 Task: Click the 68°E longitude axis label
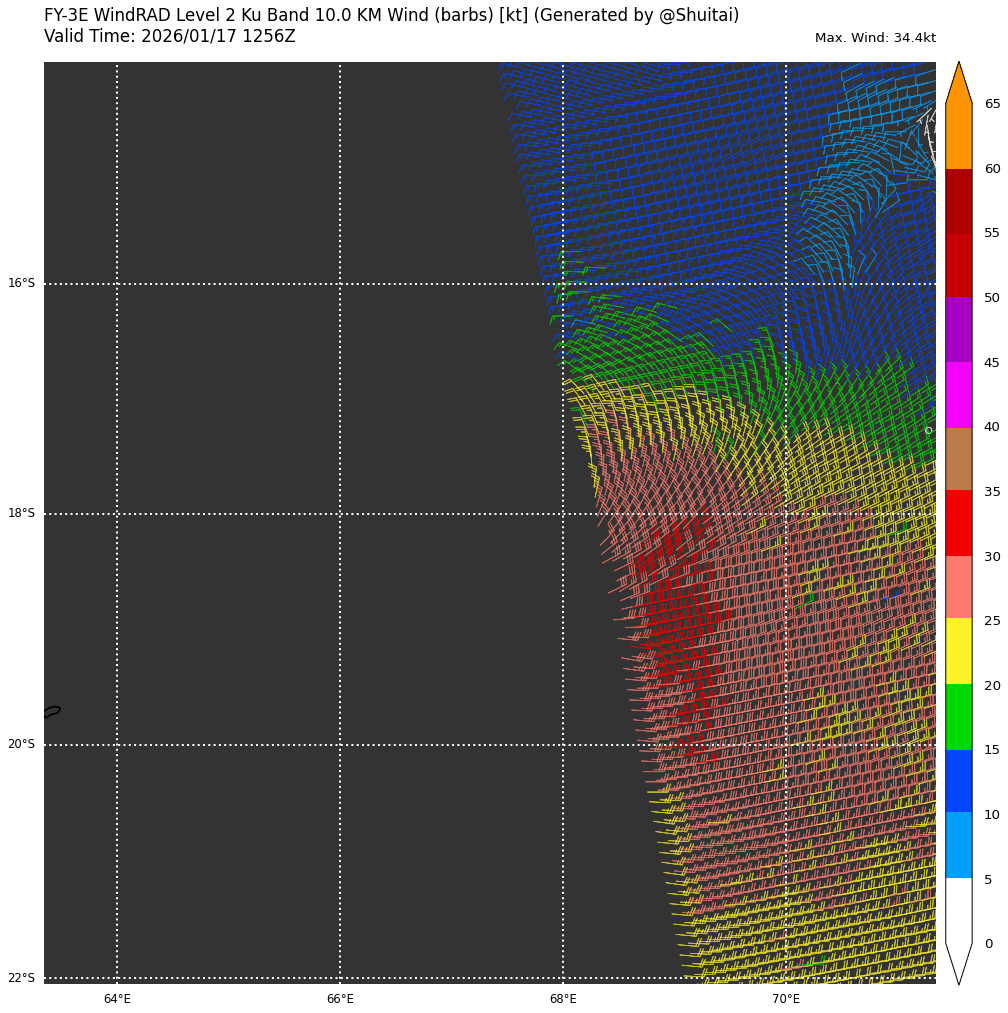pyautogui.click(x=563, y=999)
